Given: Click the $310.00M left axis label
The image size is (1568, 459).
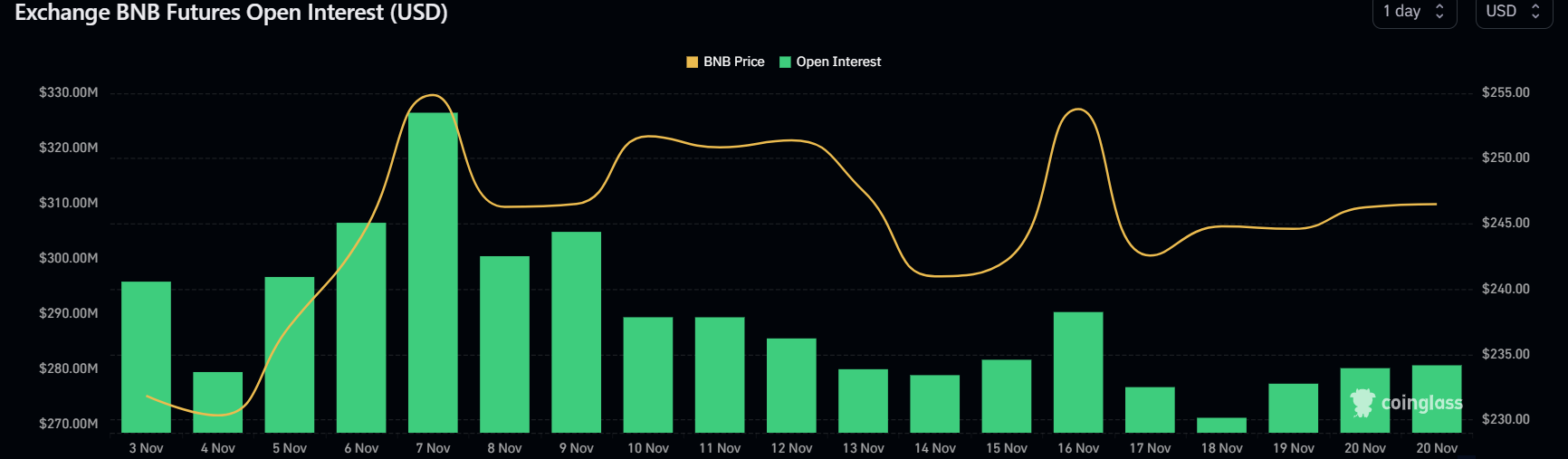Looking at the screenshot, I should [69, 203].
